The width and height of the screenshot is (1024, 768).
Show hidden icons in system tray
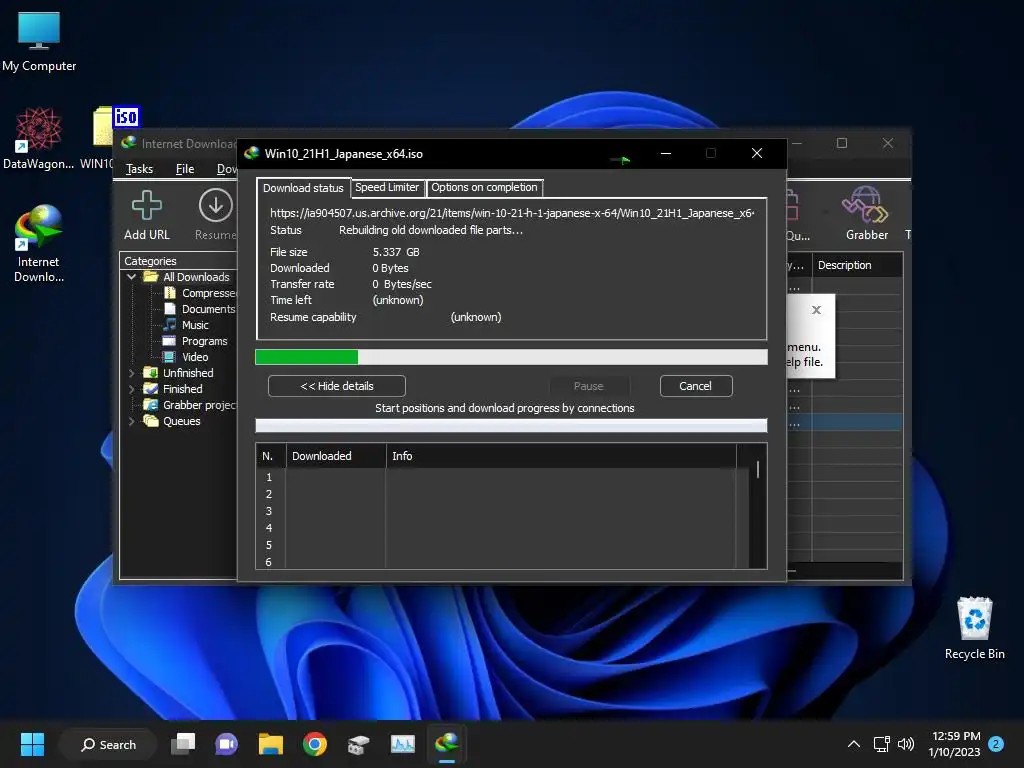pos(853,744)
